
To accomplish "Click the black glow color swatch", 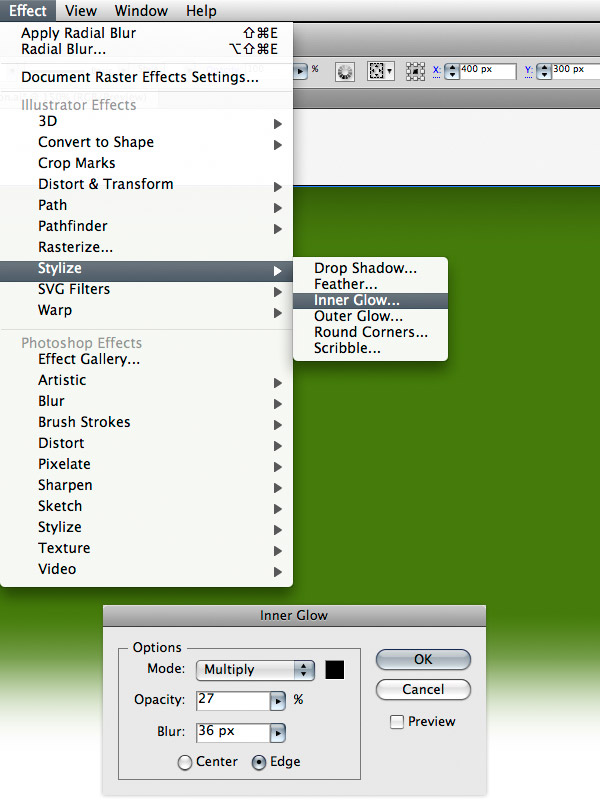I will pyautogui.click(x=335, y=670).
